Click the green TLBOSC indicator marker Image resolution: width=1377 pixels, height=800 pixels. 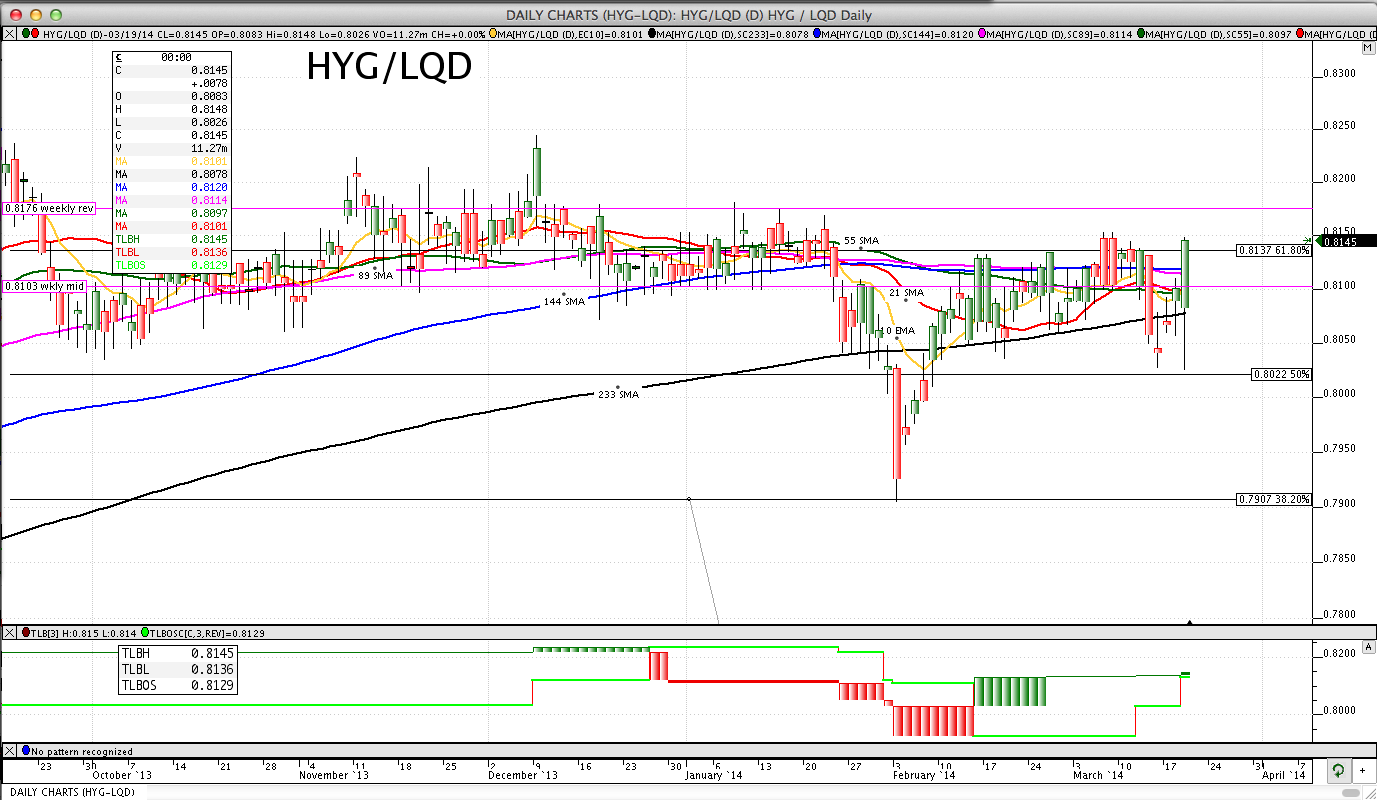click(x=146, y=633)
